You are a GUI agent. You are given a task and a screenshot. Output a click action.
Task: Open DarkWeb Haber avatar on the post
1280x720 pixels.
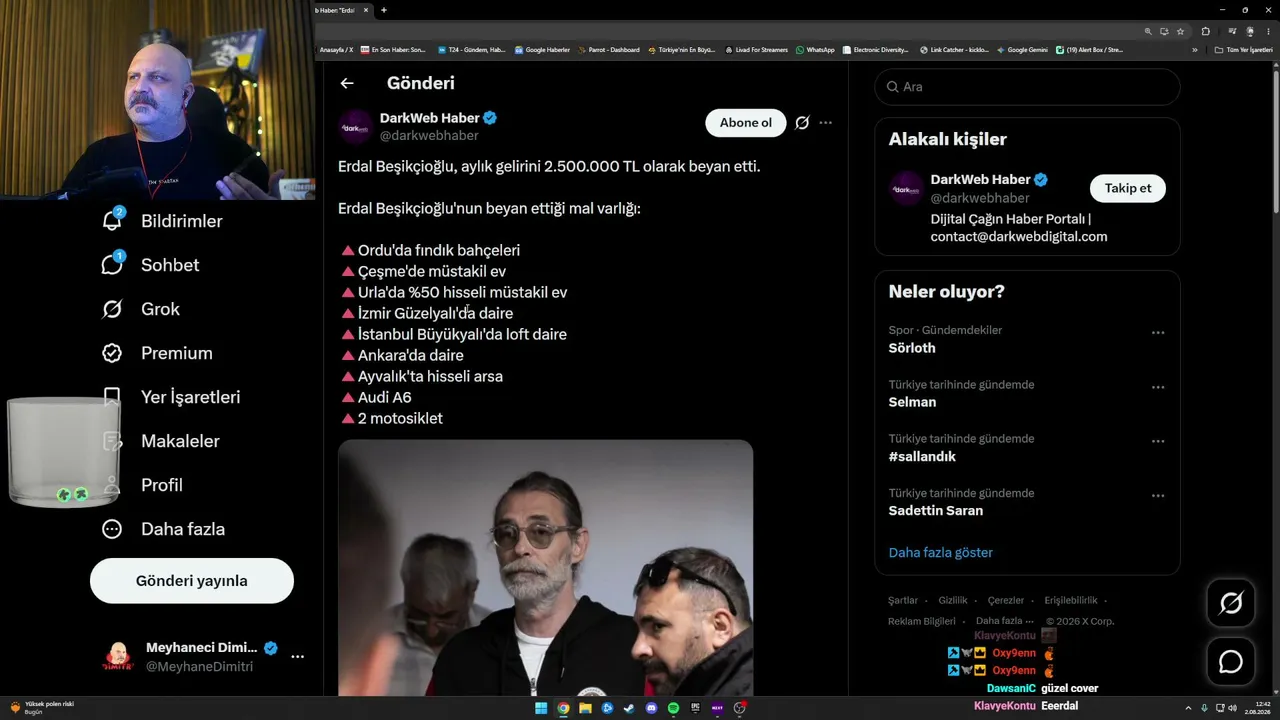click(x=355, y=127)
